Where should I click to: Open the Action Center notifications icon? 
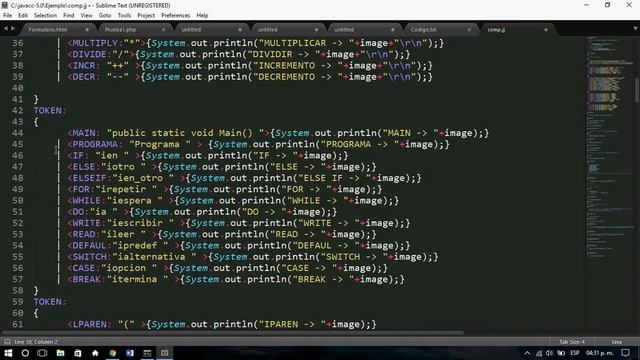[626, 353]
